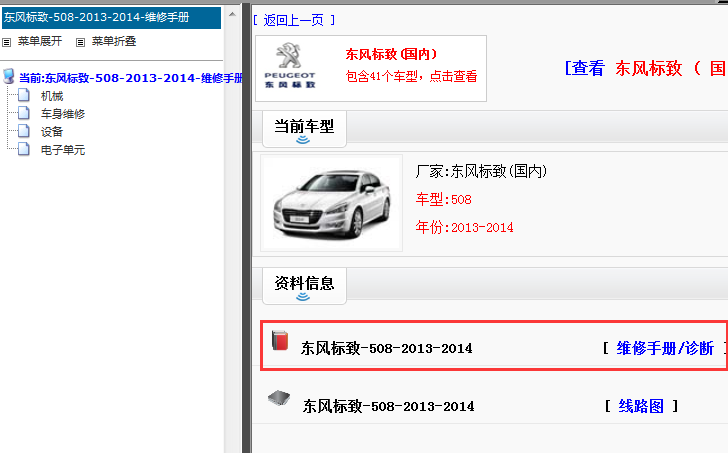This screenshot has width=728, height=453.
Task: Open the 车身维修 tree item
Action: 63,114
